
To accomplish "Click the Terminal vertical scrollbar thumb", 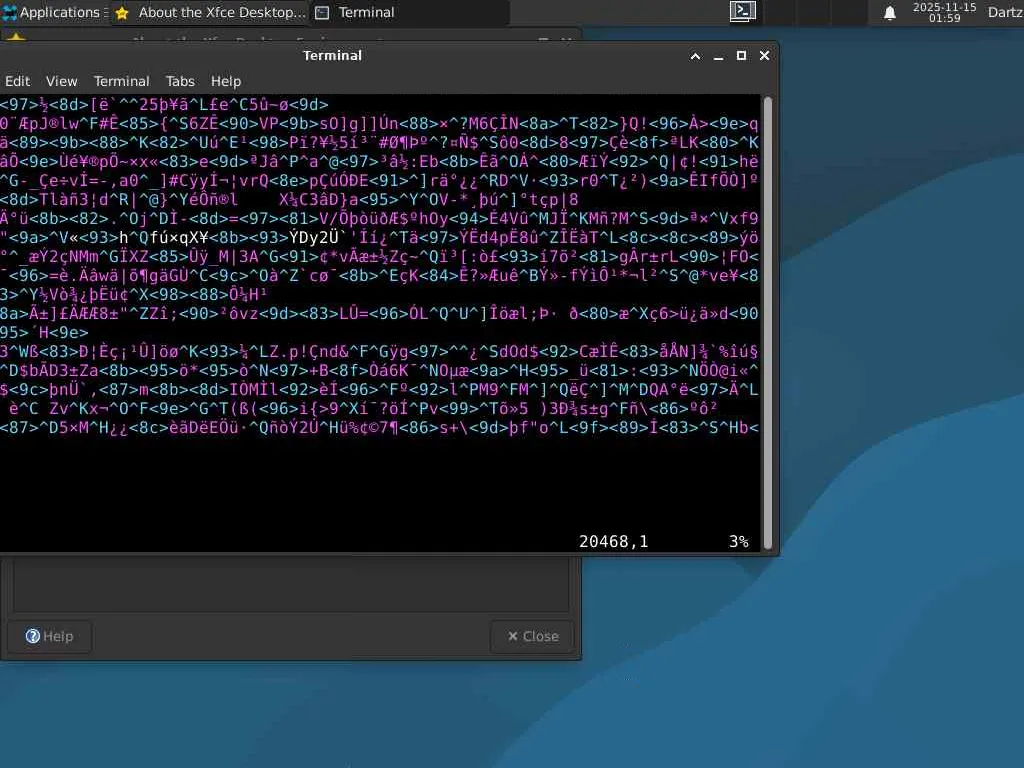I will tap(768, 323).
